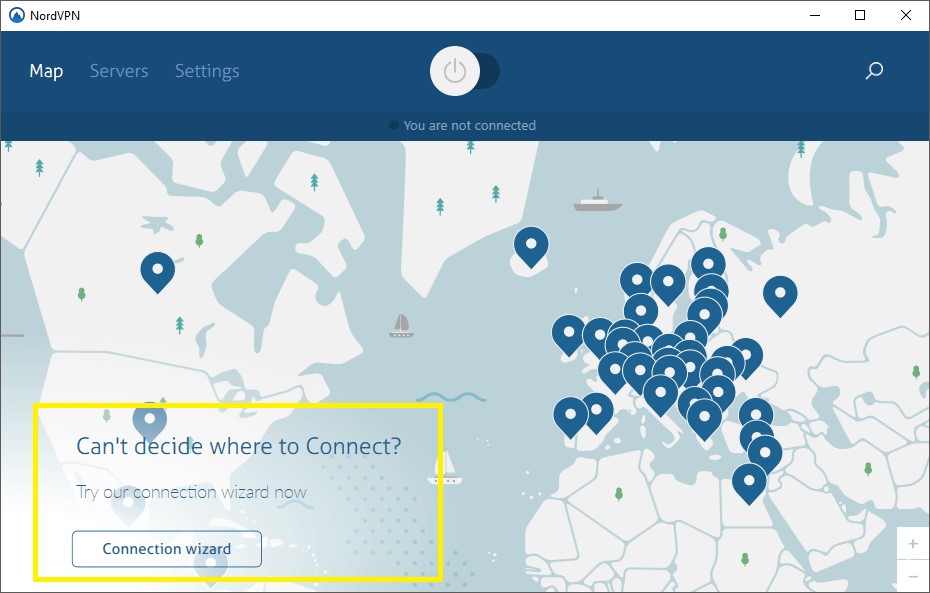The width and height of the screenshot is (930, 593).
Task: Select the southernmost pin near Israel
Action: [749, 483]
